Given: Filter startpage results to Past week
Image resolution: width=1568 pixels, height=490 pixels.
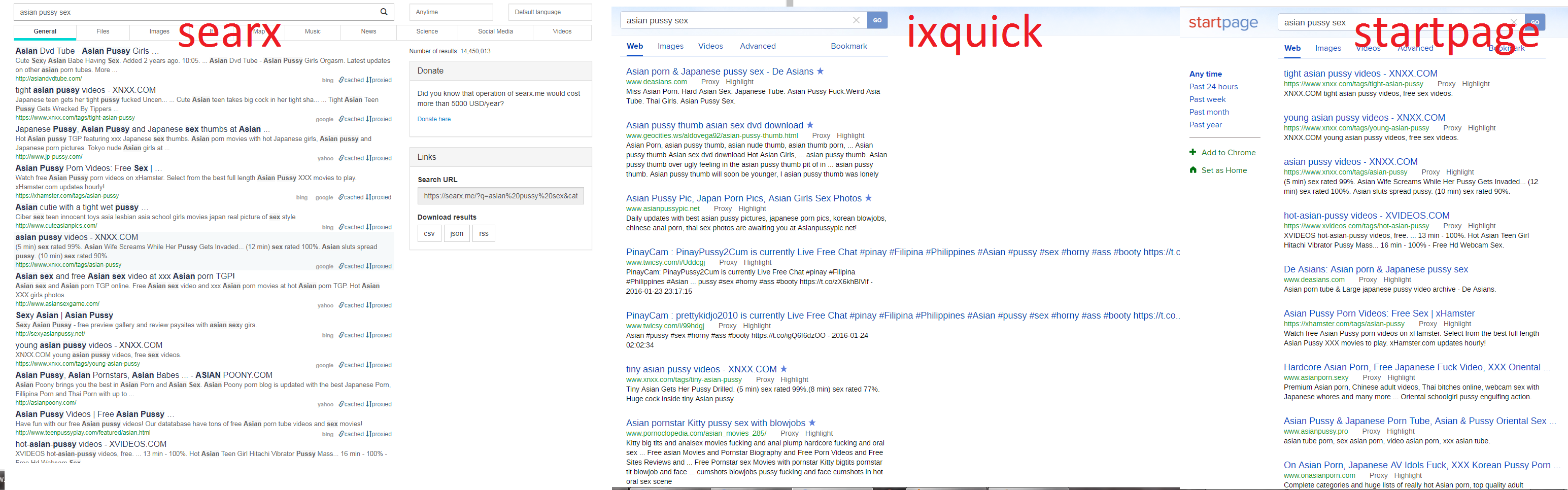Looking at the screenshot, I should [x=1207, y=99].
